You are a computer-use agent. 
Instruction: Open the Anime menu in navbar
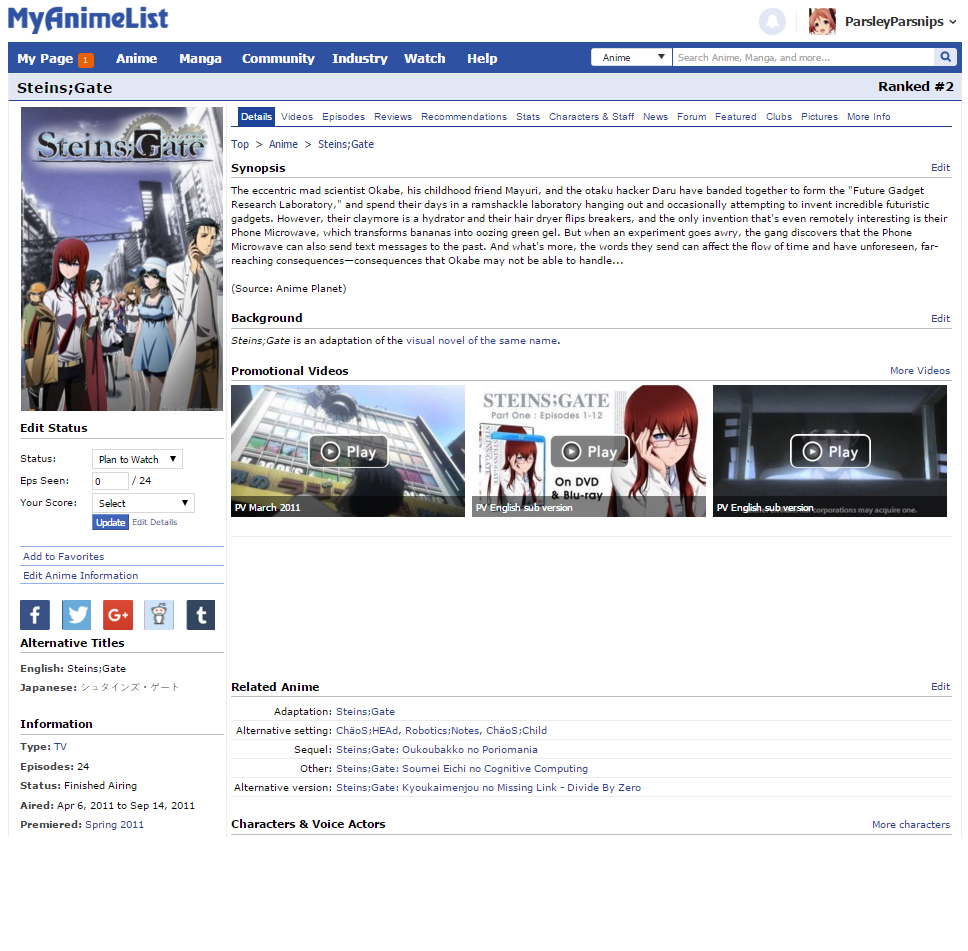coord(136,59)
